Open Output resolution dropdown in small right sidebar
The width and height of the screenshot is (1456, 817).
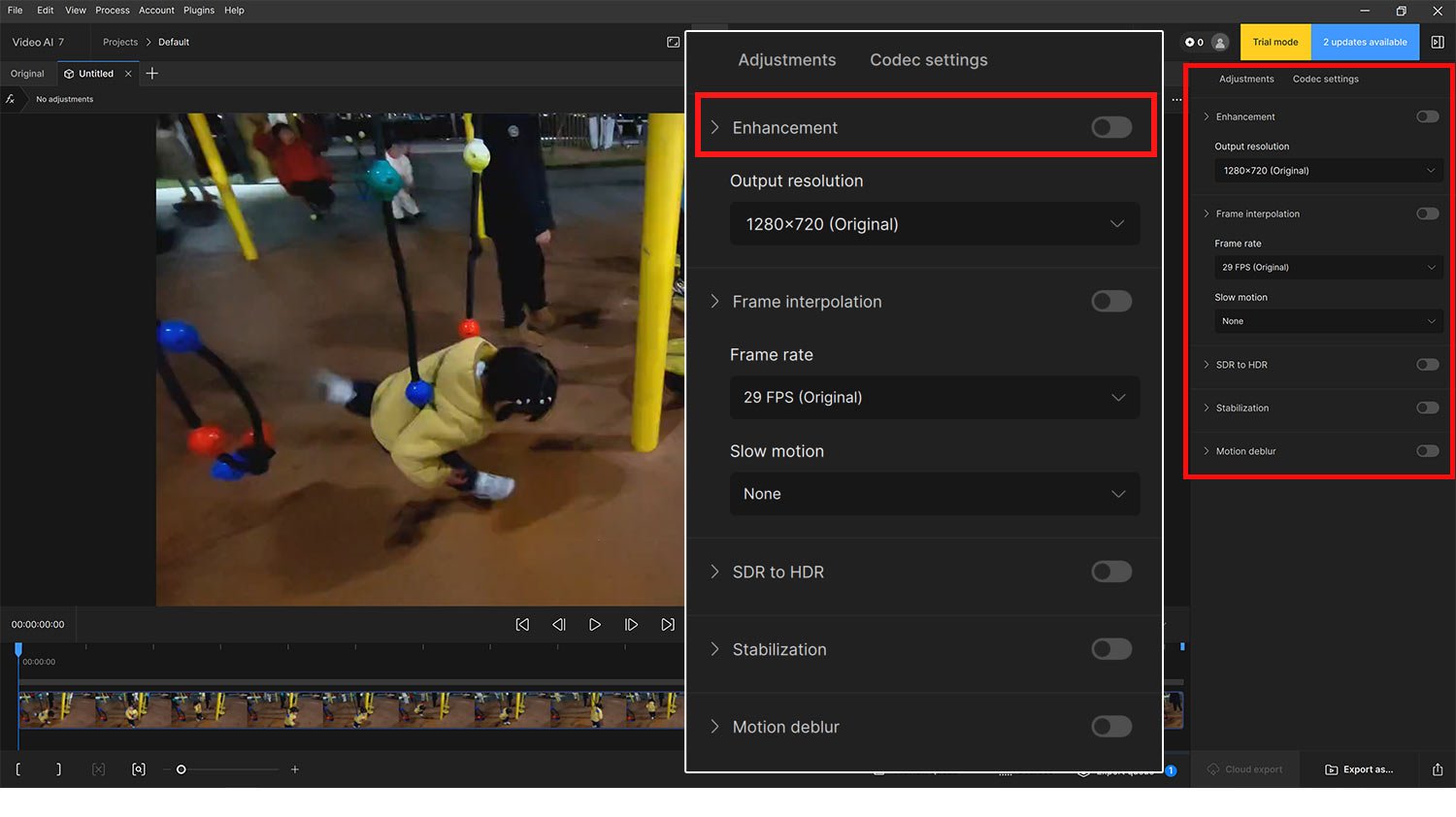point(1327,171)
